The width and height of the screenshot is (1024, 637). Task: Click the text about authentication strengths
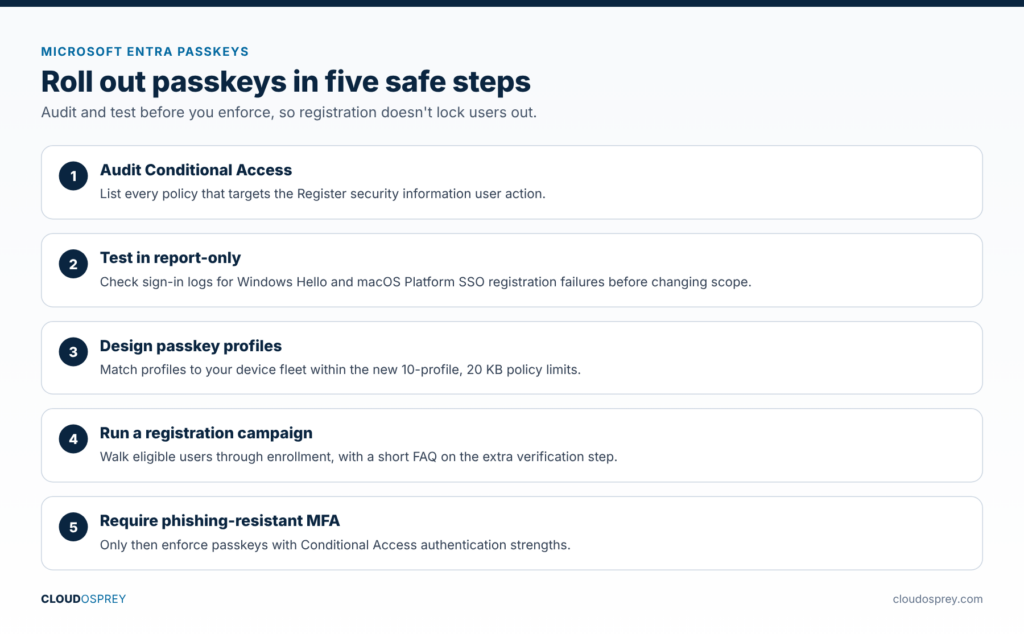point(334,545)
